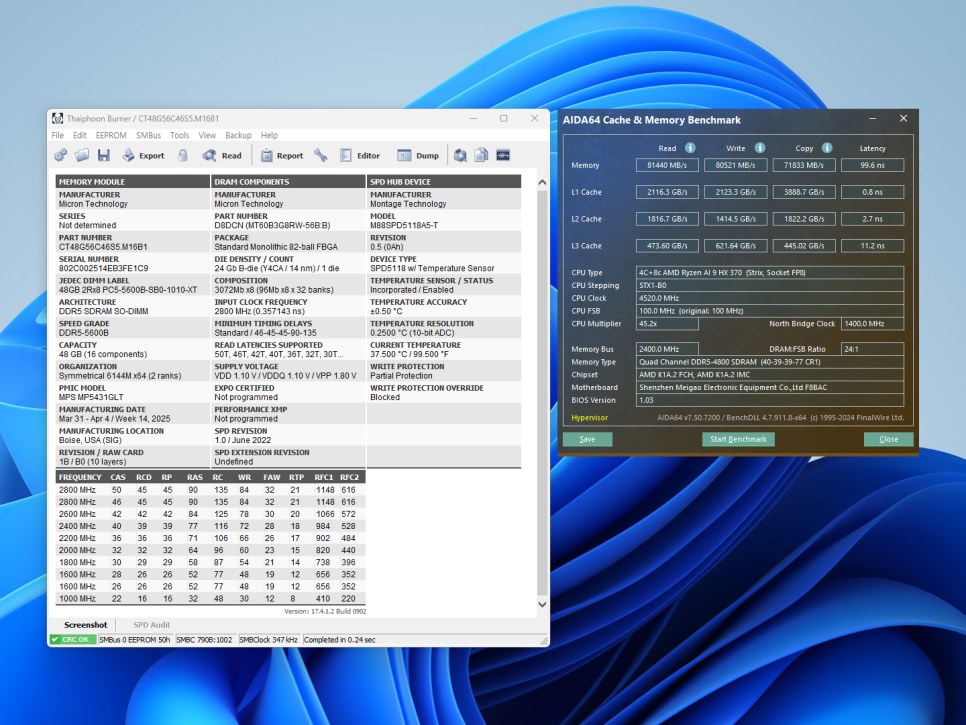The height and width of the screenshot is (725, 966).
Task: Click the SMBus 0 EEPROM 50h status entry
Action: click(135, 640)
